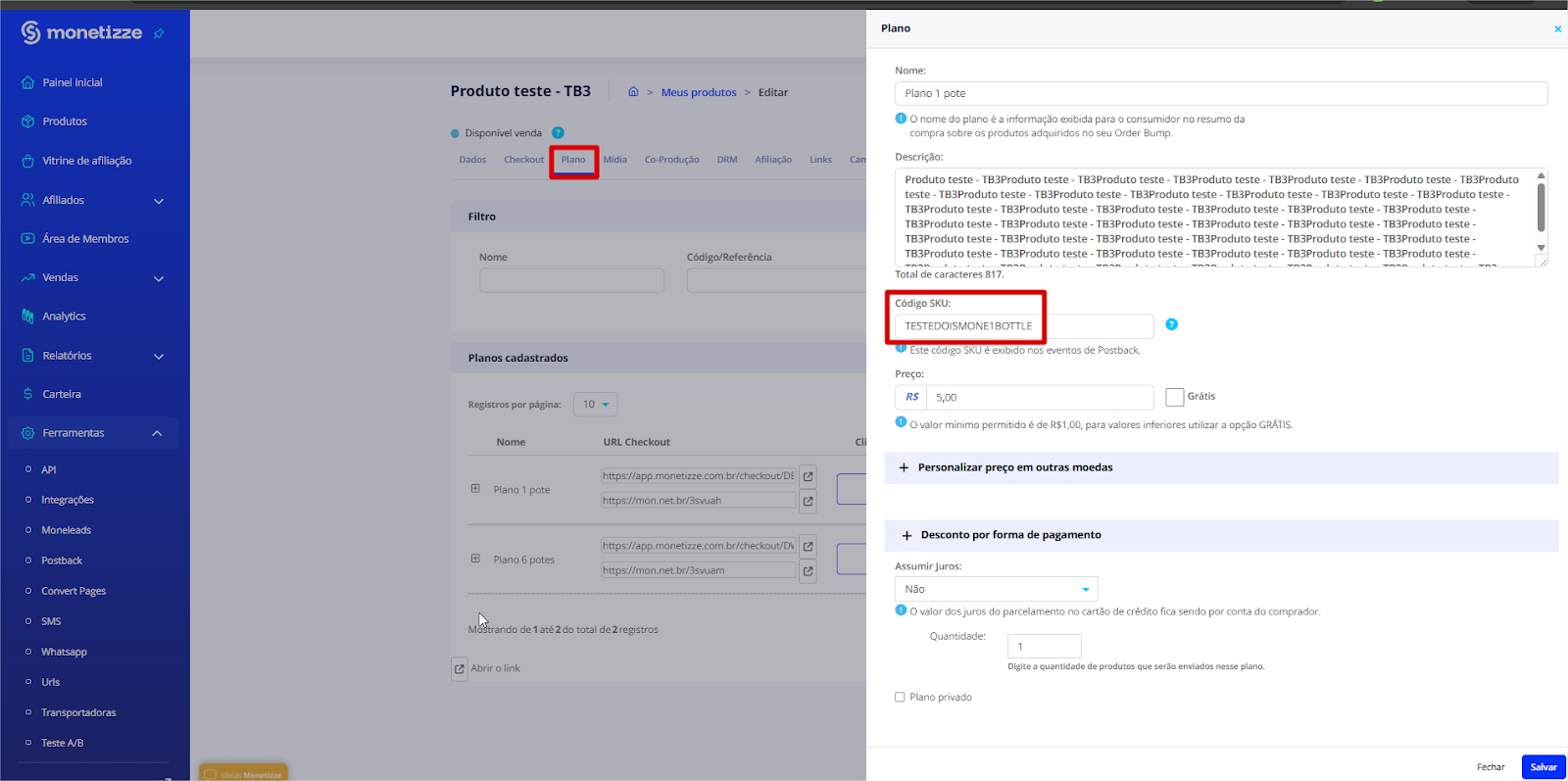Viewport: 1568px width, 781px height.
Task: Close the Plano panel with the X
Action: tap(1557, 29)
